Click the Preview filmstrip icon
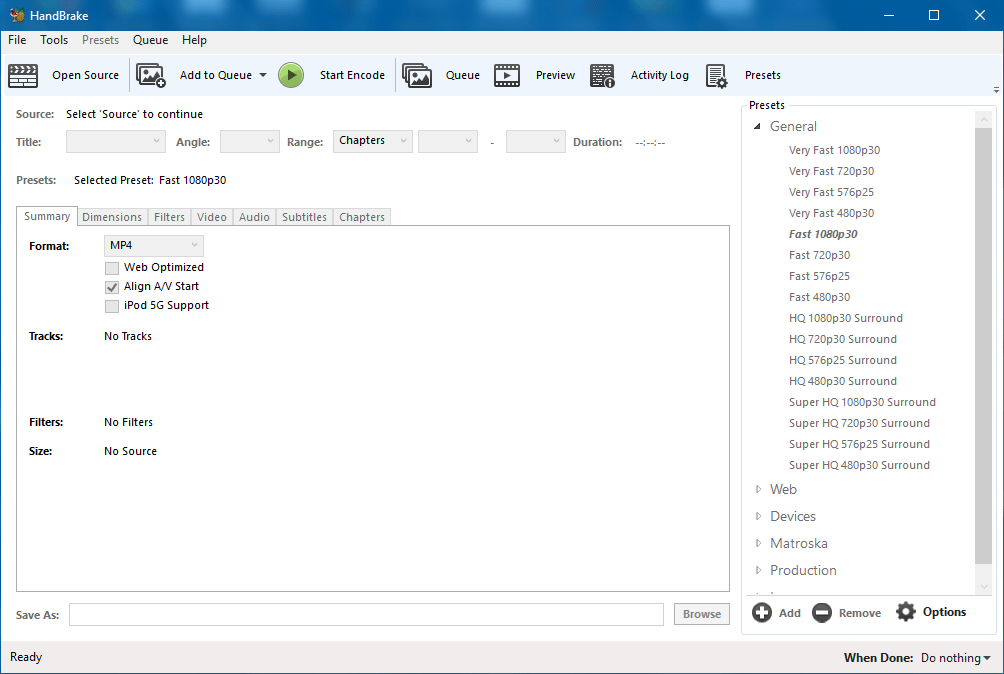Viewport: 1004px width, 674px height. (x=507, y=76)
